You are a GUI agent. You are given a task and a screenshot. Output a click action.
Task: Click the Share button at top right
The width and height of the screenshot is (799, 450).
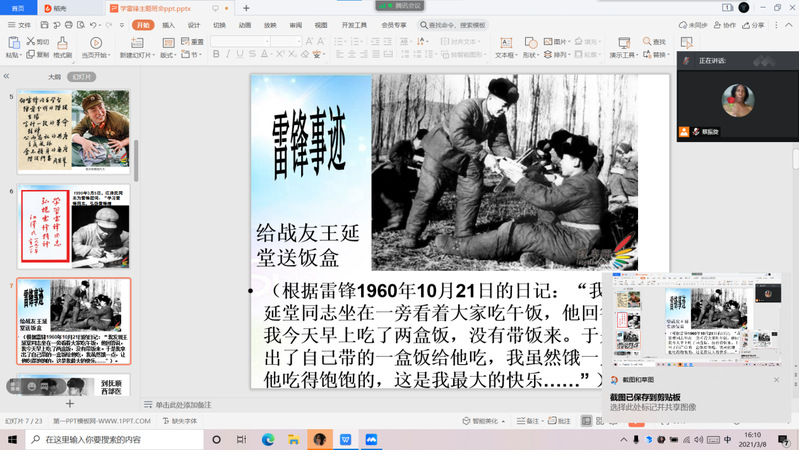tap(754, 25)
